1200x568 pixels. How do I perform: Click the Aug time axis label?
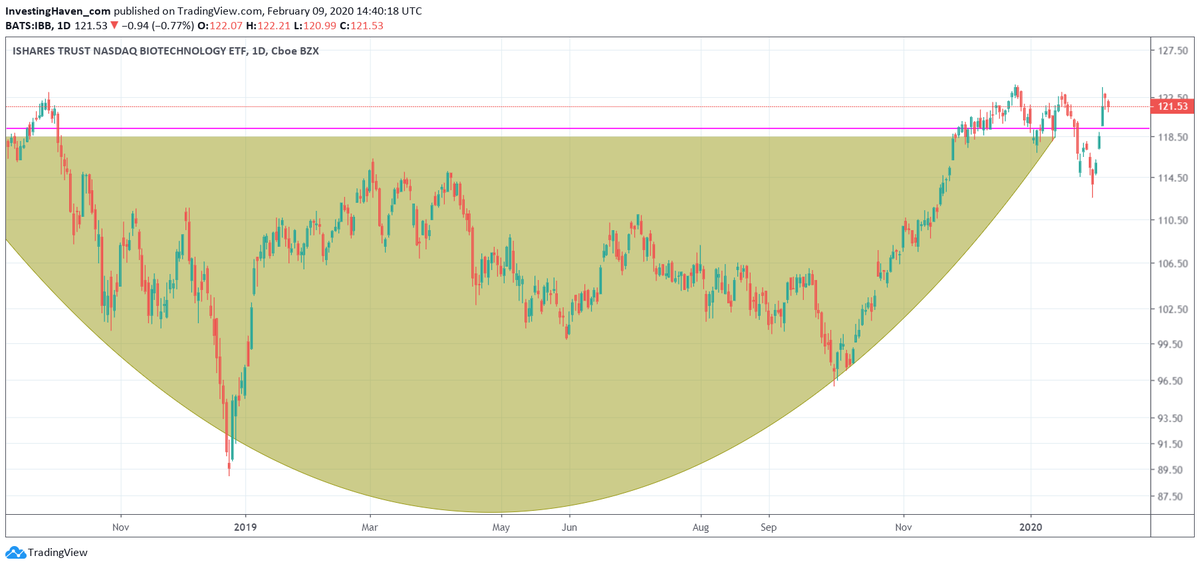701,525
